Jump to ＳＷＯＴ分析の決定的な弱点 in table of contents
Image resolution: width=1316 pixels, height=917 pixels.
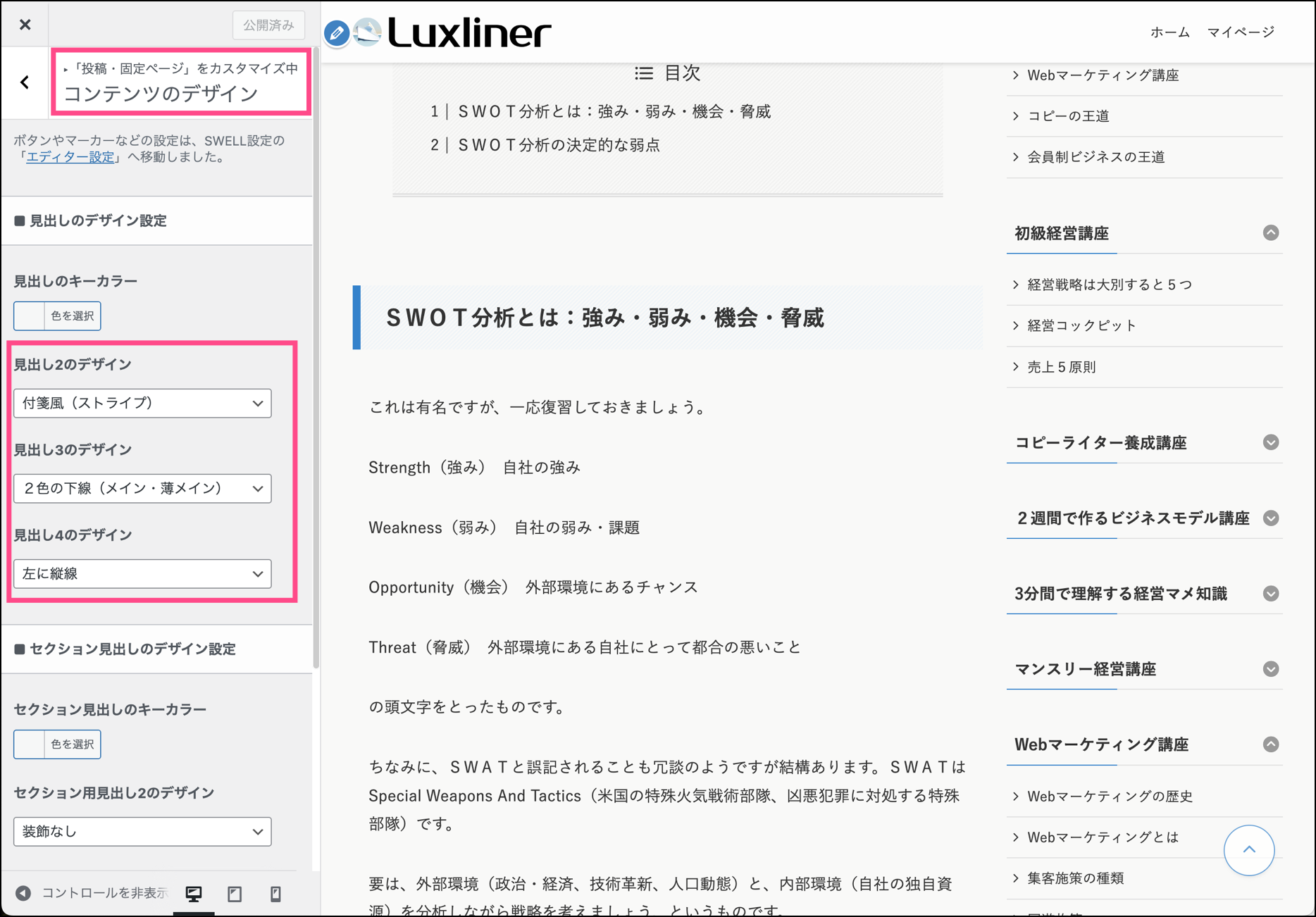(x=559, y=145)
